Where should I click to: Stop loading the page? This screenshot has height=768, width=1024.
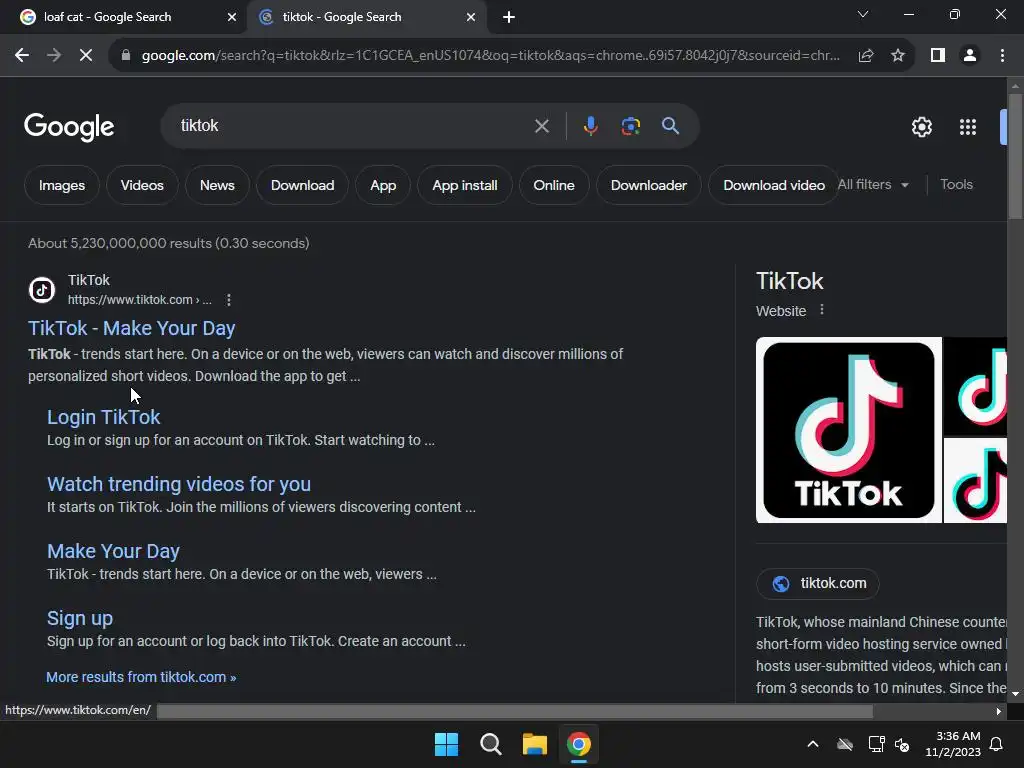[86, 56]
